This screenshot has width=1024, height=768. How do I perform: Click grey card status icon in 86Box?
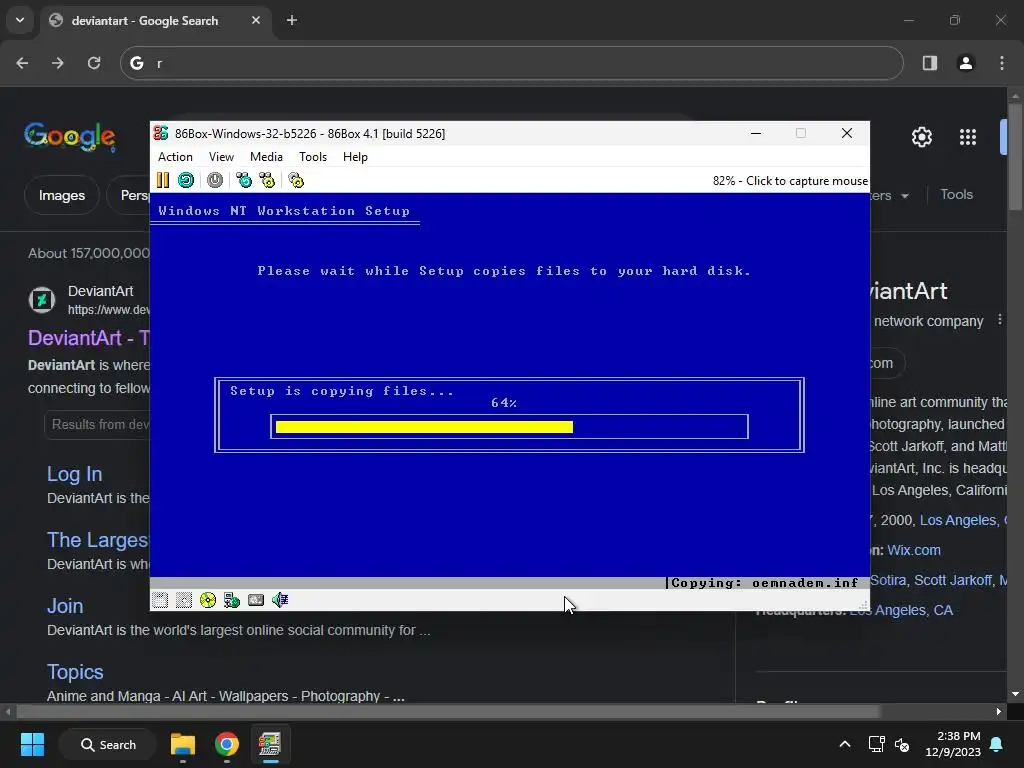pos(256,600)
